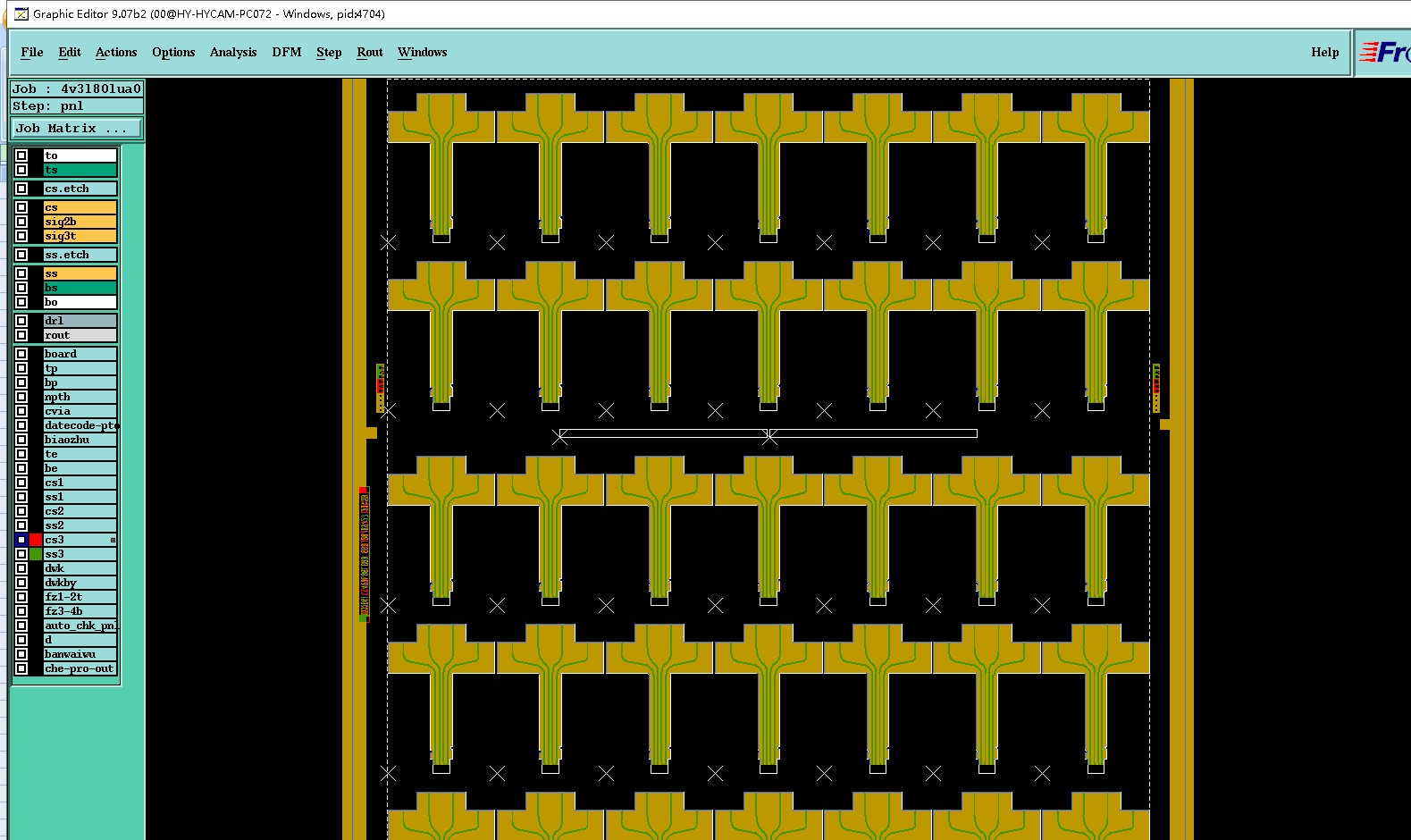
Task: Open the Options menu
Action: click(173, 53)
